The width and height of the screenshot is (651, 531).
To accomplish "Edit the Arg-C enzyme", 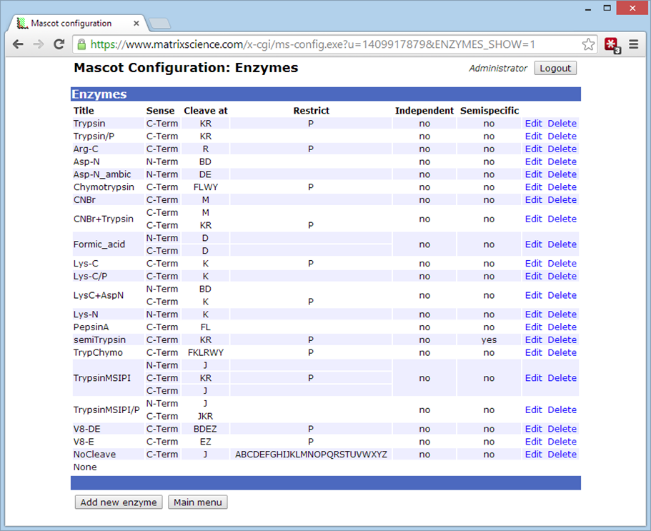I will click(533, 149).
